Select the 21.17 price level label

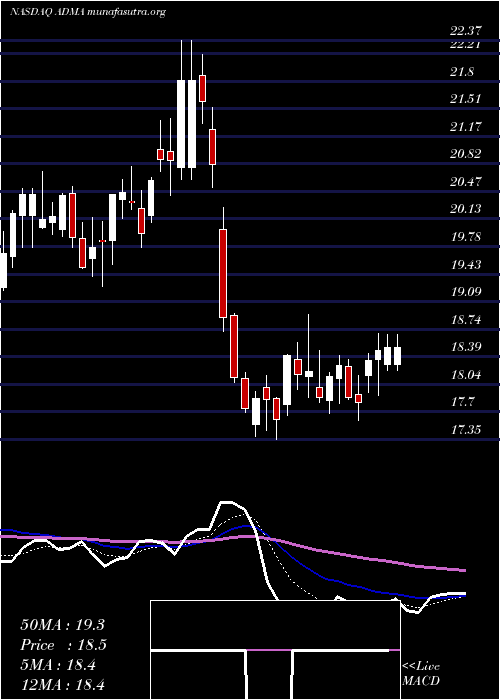466,126
